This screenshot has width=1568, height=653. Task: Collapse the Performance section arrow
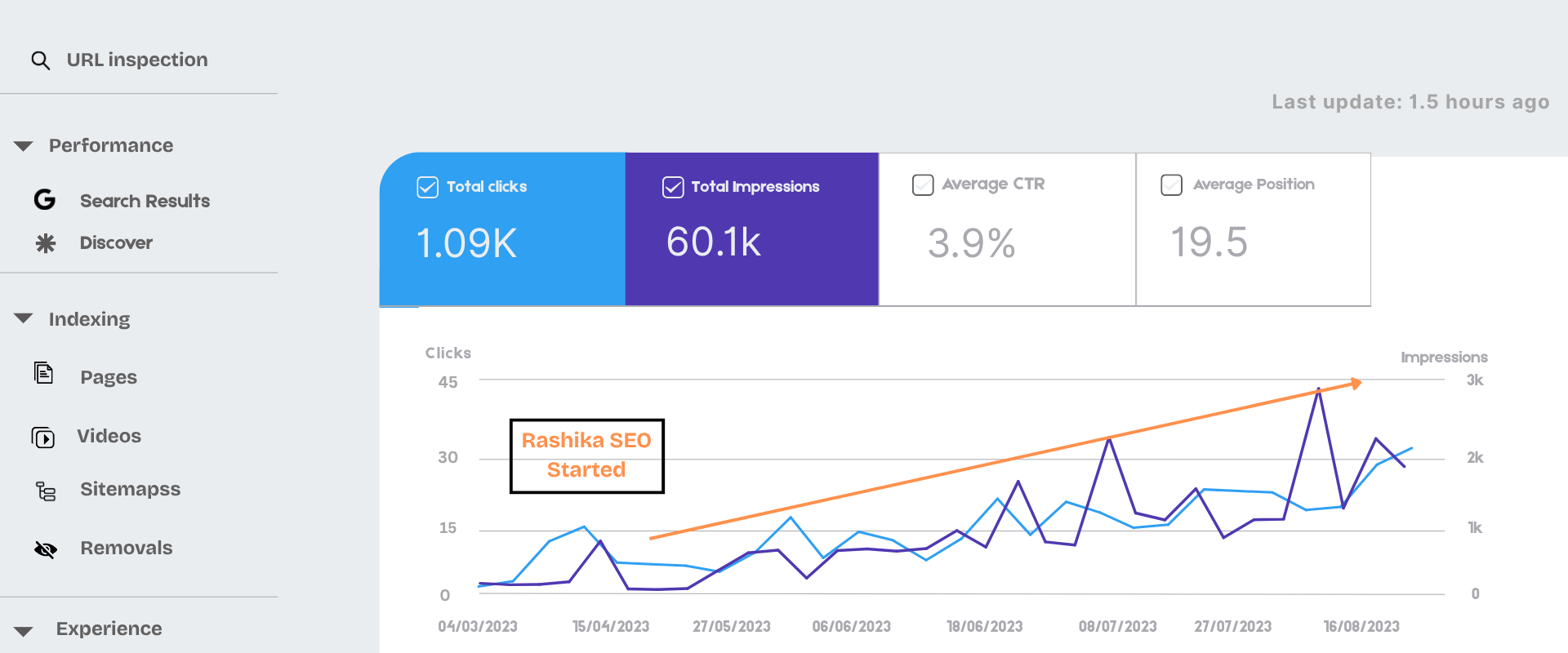[x=24, y=146]
